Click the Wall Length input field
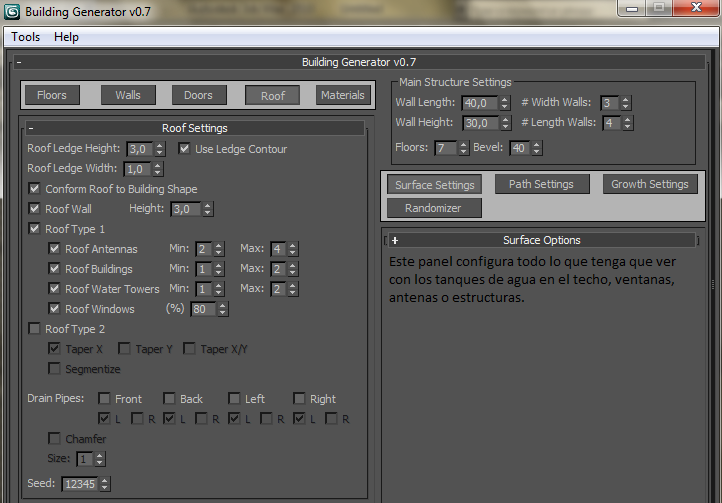Viewport: 722px width, 503px height. click(x=474, y=103)
